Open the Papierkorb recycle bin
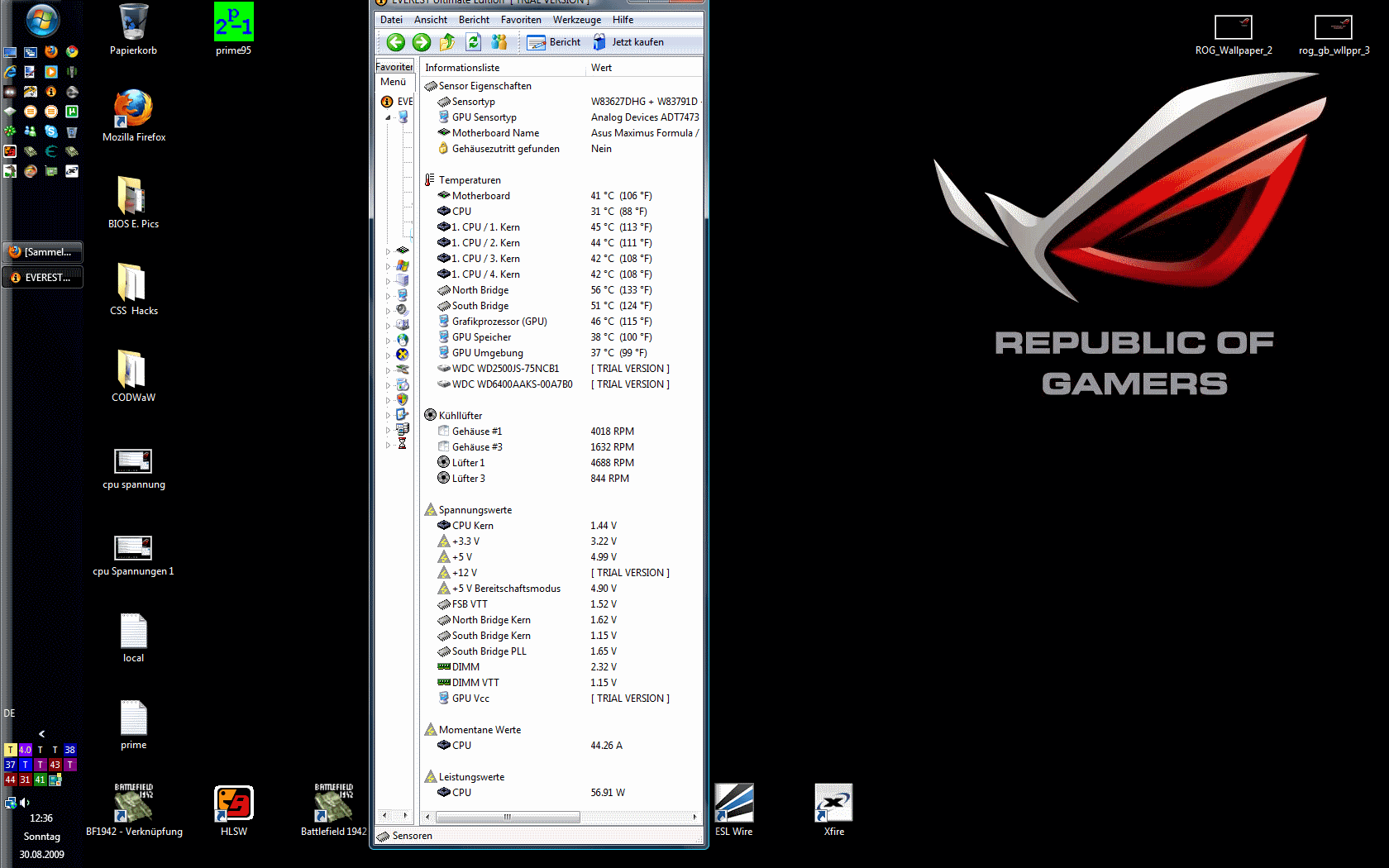 pyautogui.click(x=133, y=30)
